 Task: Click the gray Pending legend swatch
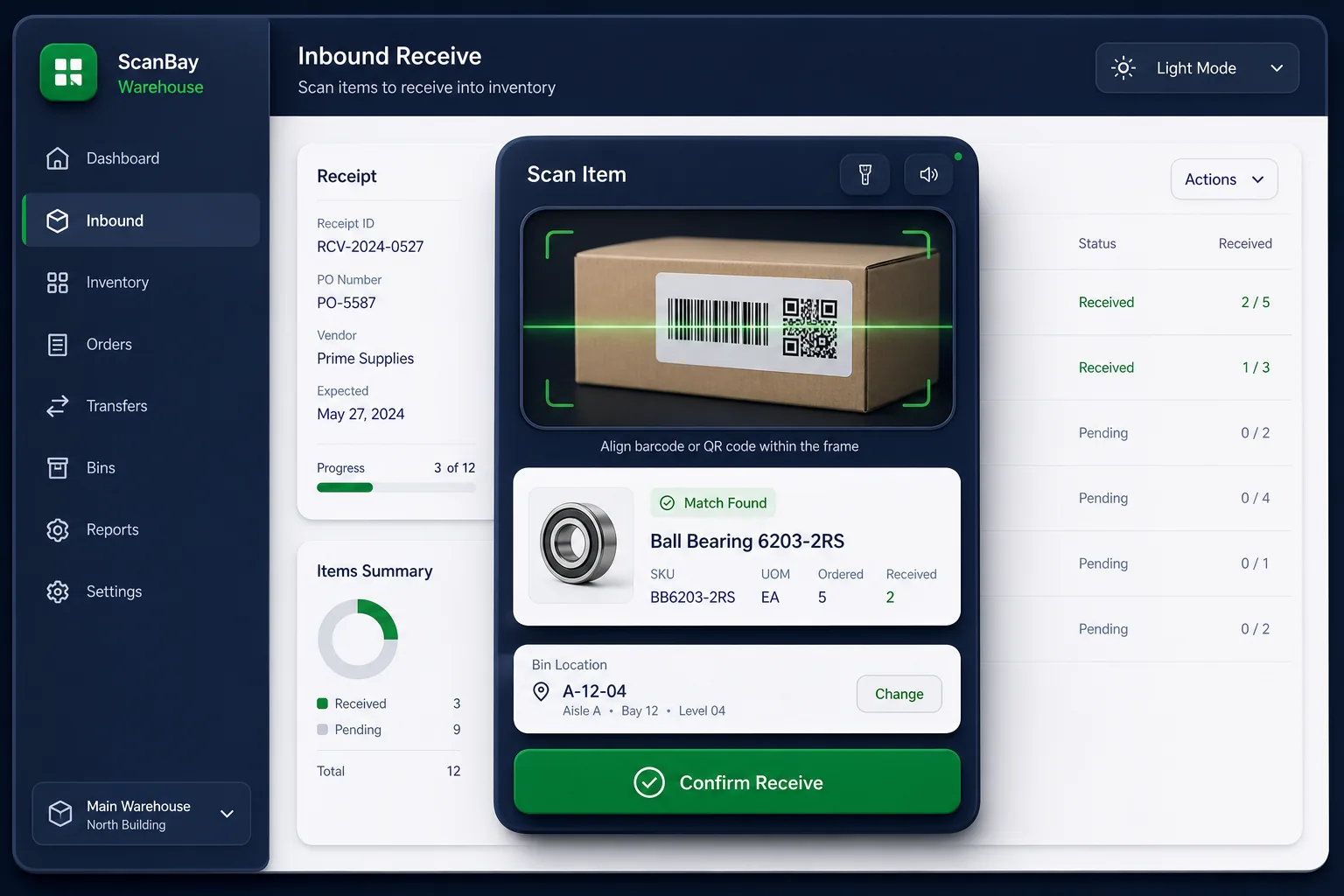322,730
